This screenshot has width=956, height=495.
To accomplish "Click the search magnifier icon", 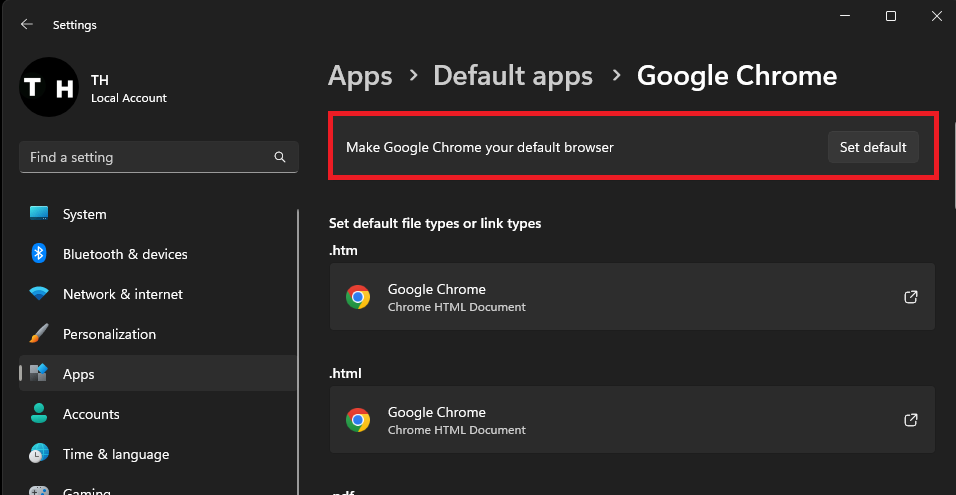I will pos(280,157).
